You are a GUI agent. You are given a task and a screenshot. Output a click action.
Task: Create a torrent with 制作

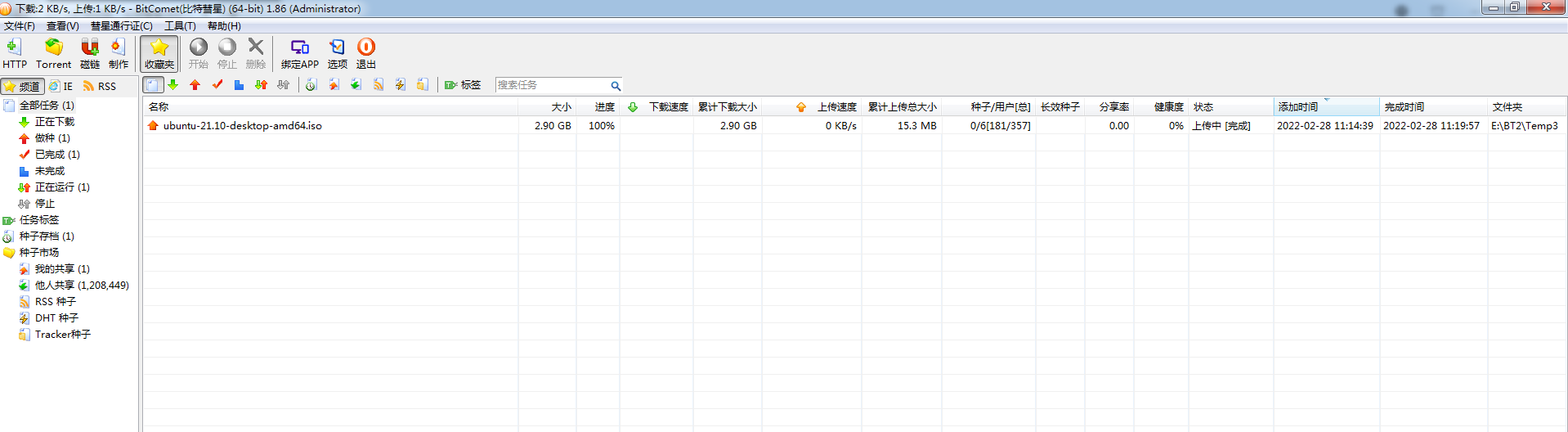coord(119,54)
